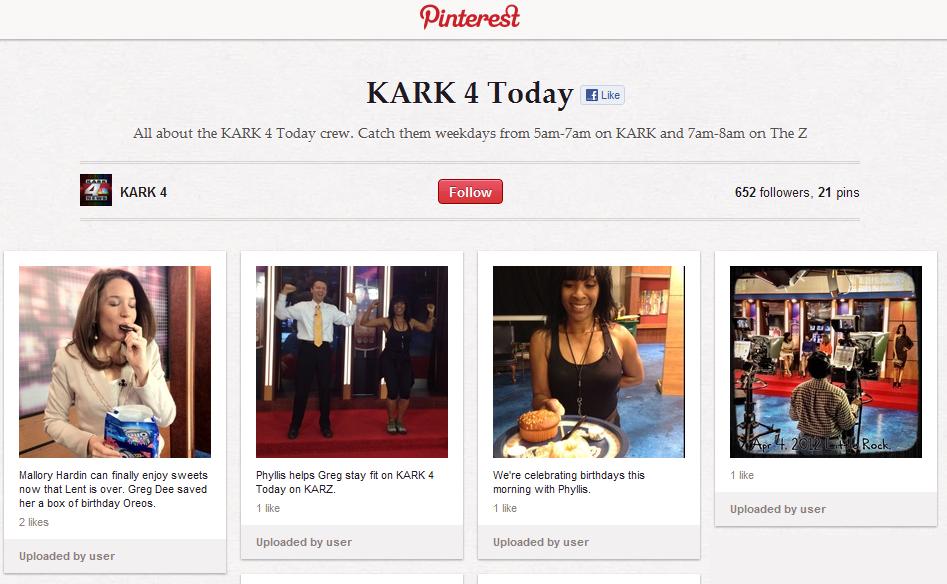Click the Facebook Like button
Viewport: 947px width, 584px height.
(x=602, y=95)
